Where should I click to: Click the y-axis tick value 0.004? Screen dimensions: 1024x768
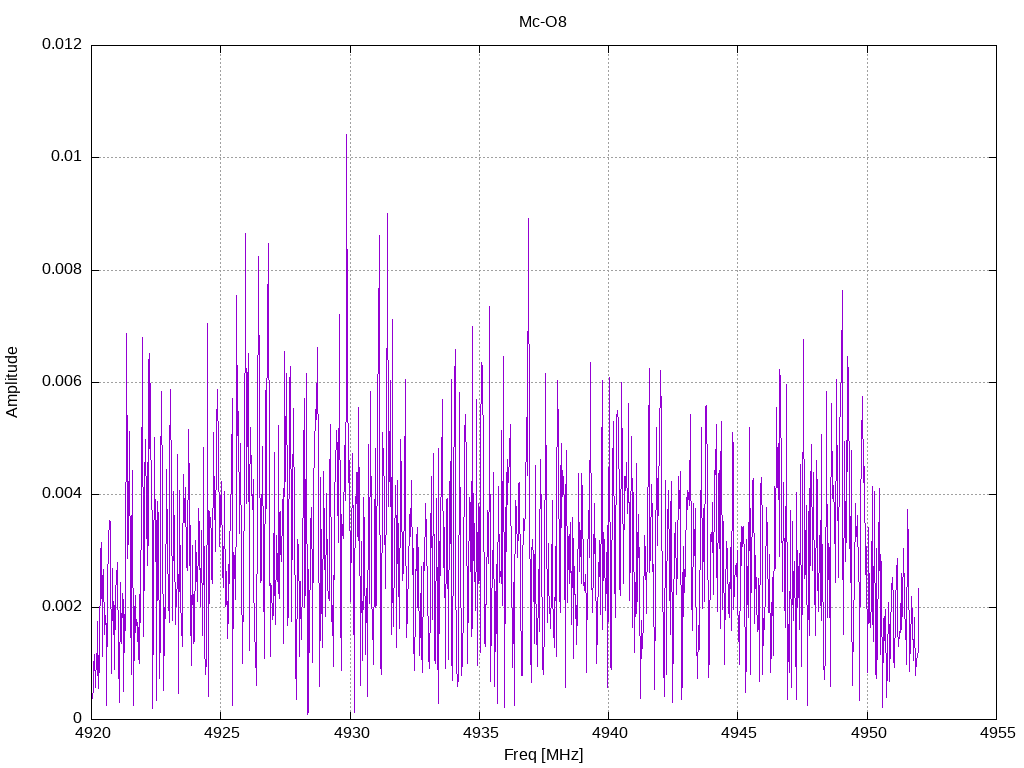62,494
